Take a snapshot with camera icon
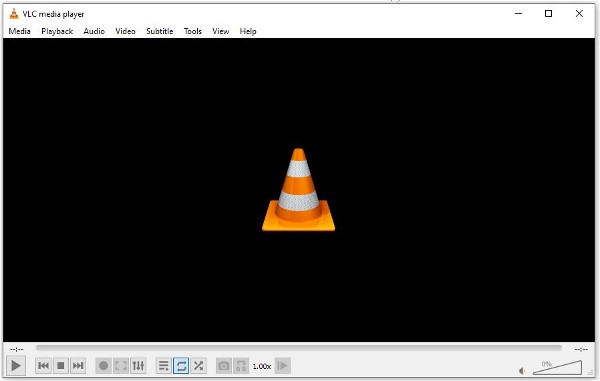600x381 pixels. (224, 366)
